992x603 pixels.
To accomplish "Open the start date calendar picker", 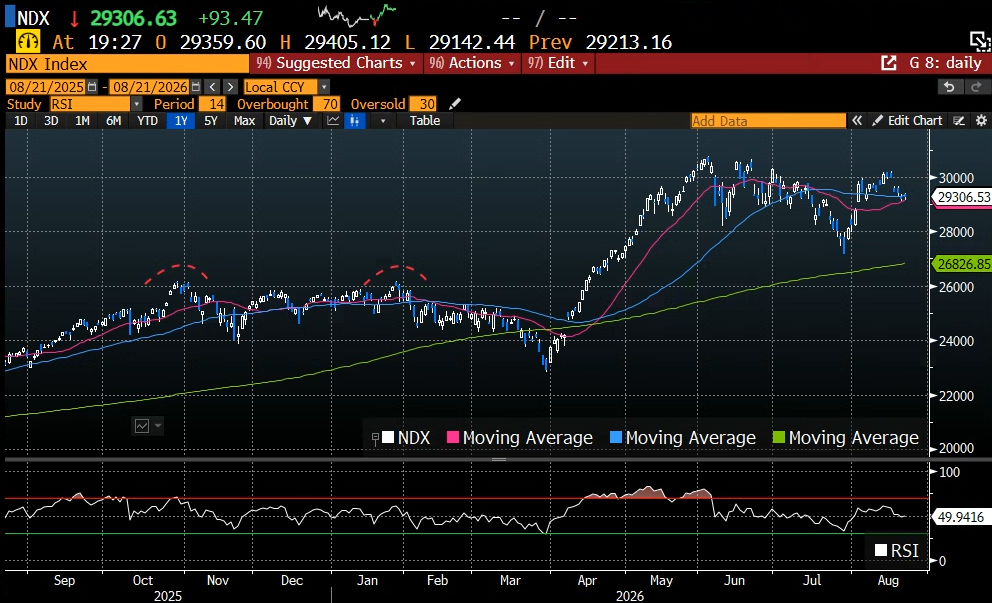I will click(x=93, y=87).
